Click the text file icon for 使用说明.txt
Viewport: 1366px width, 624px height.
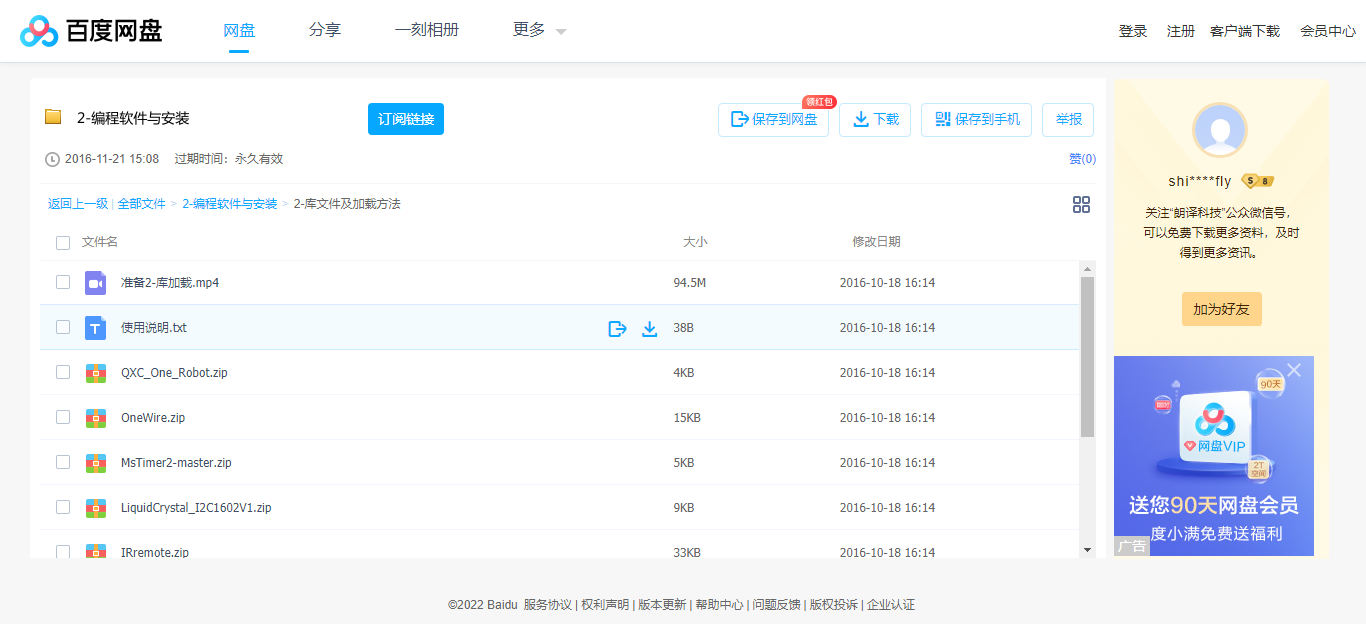coord(95,327)
